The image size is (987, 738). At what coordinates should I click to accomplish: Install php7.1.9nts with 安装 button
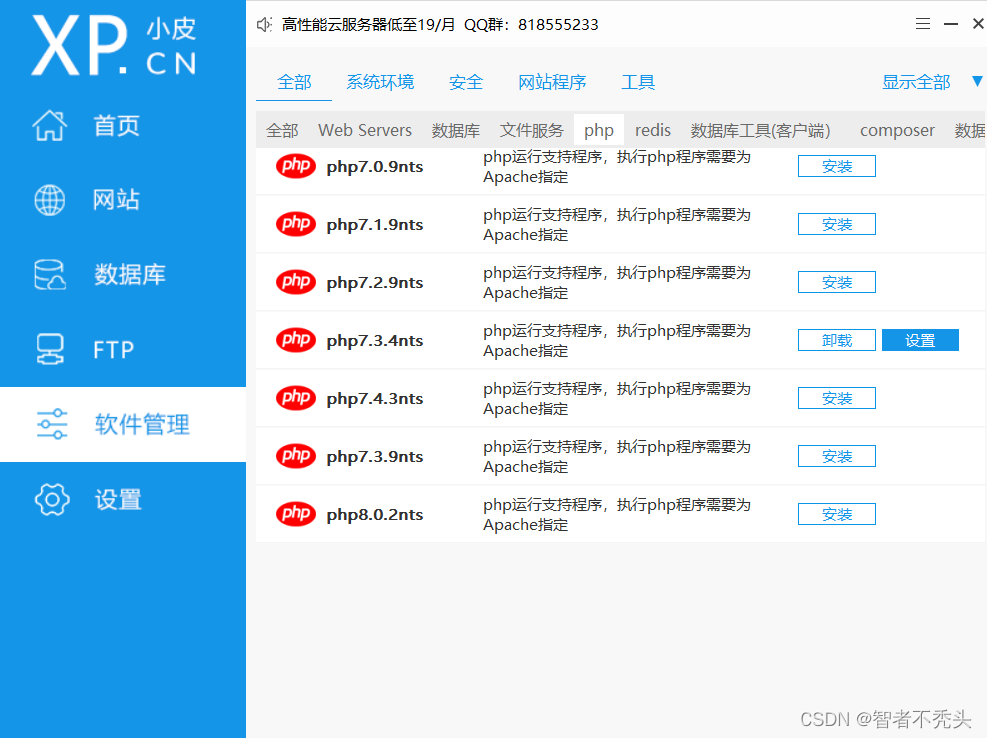(x=837, y=224)
